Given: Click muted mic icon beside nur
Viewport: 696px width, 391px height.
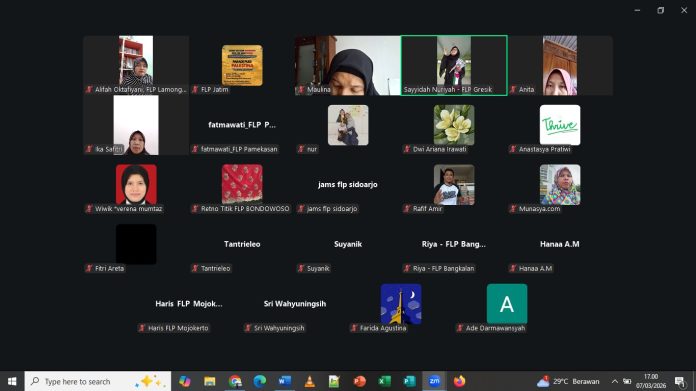Looking at the screenshot, I should 301,149.
